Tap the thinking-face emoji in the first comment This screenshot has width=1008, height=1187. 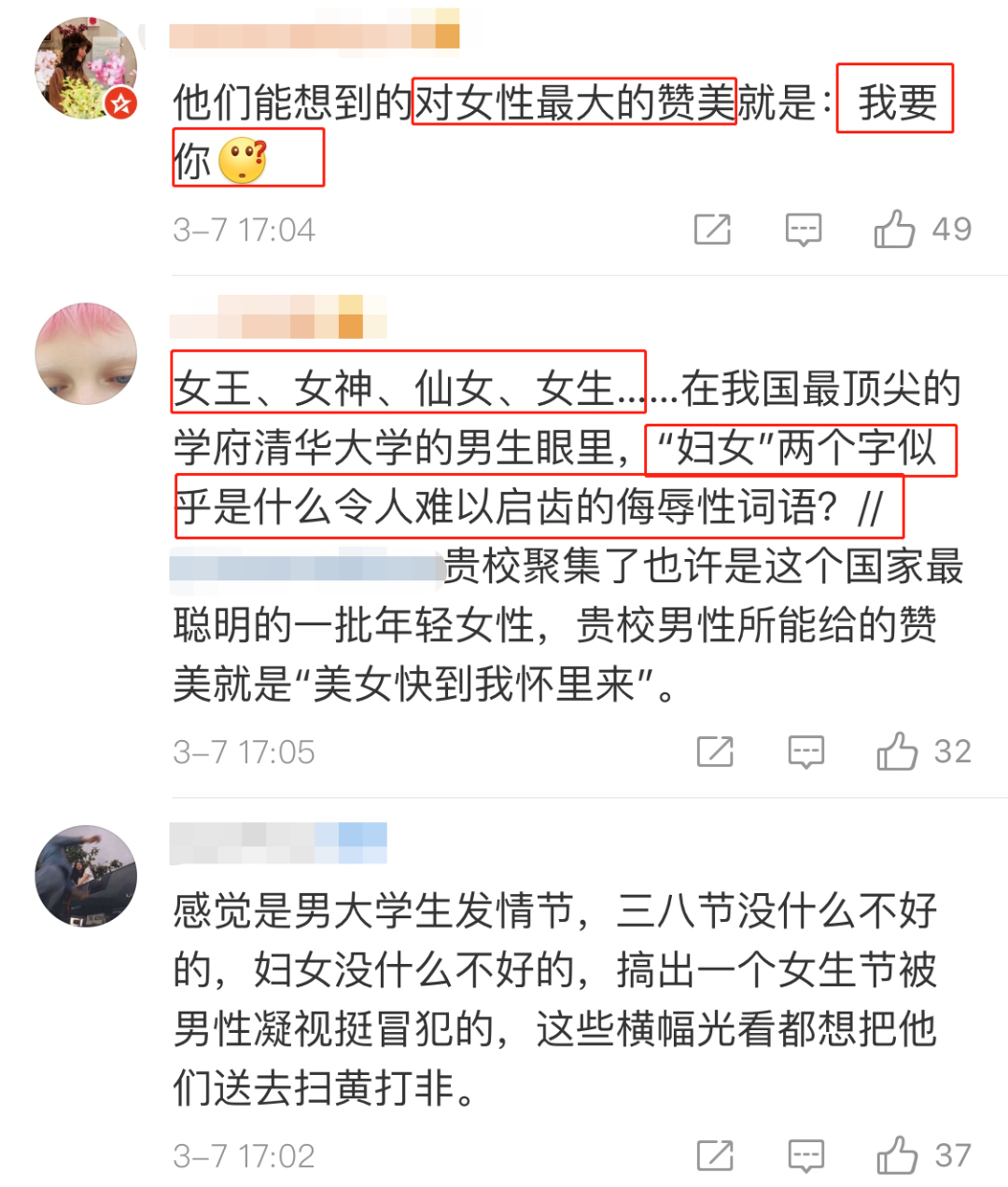pyautogui.click(x=243, y=161)
